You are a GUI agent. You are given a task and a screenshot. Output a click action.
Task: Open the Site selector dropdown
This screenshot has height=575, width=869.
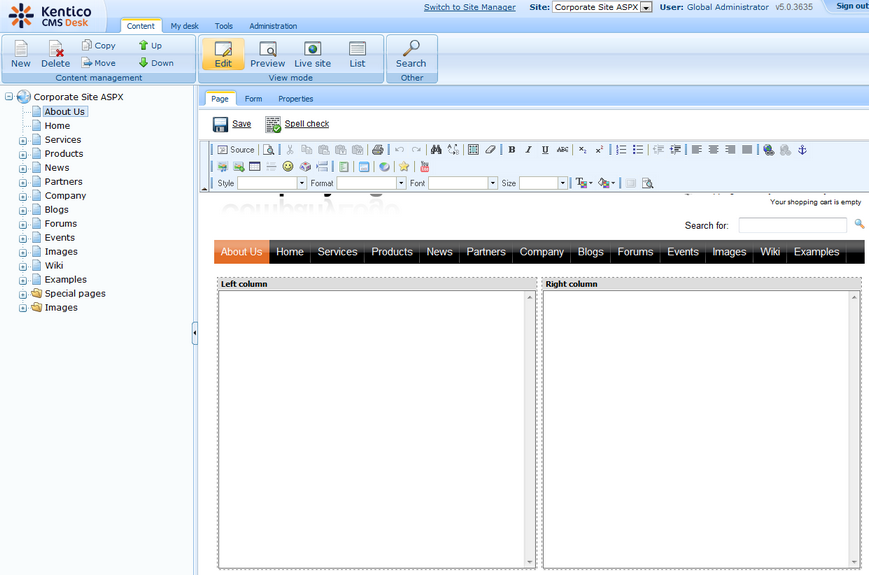pos(603,7)
